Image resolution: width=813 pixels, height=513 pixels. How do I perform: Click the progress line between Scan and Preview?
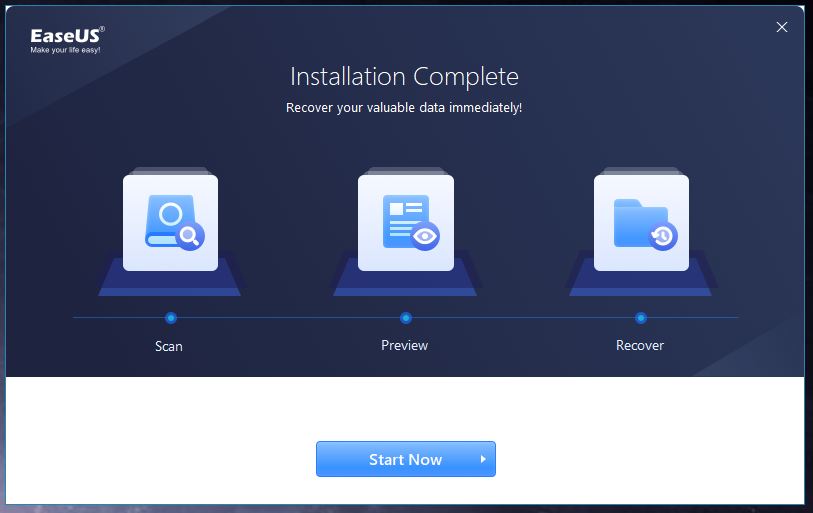pyautogui.click(x=288, y=318)
